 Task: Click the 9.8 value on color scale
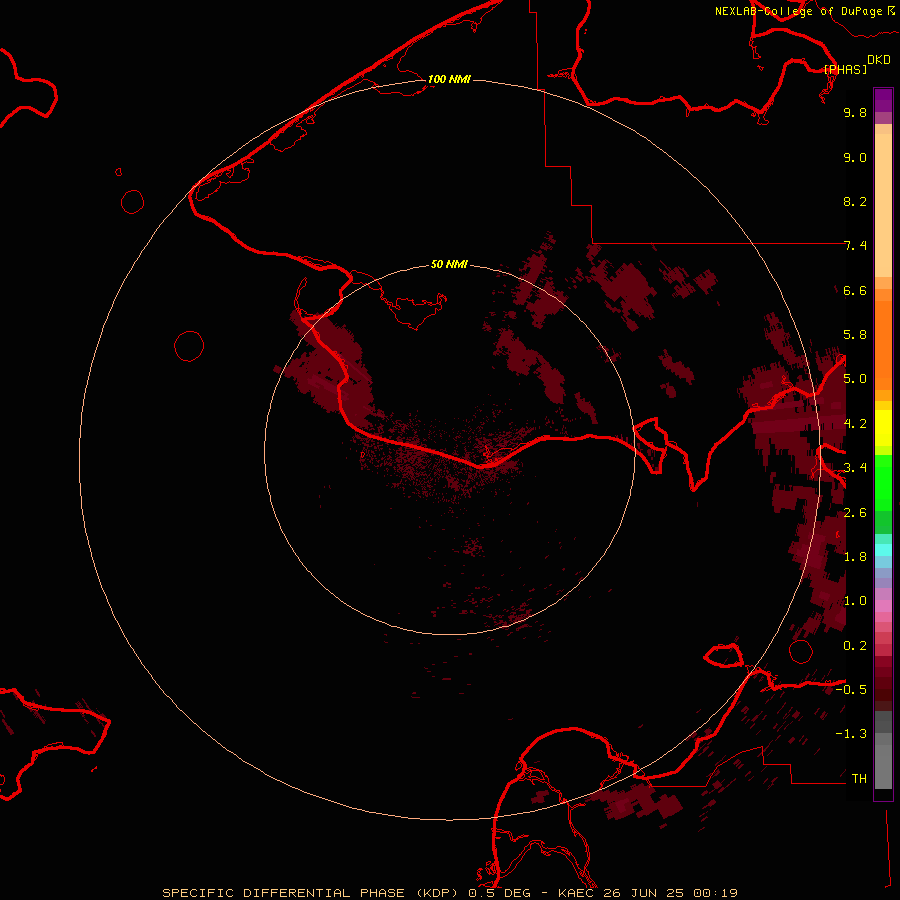[x=855, y=112]
